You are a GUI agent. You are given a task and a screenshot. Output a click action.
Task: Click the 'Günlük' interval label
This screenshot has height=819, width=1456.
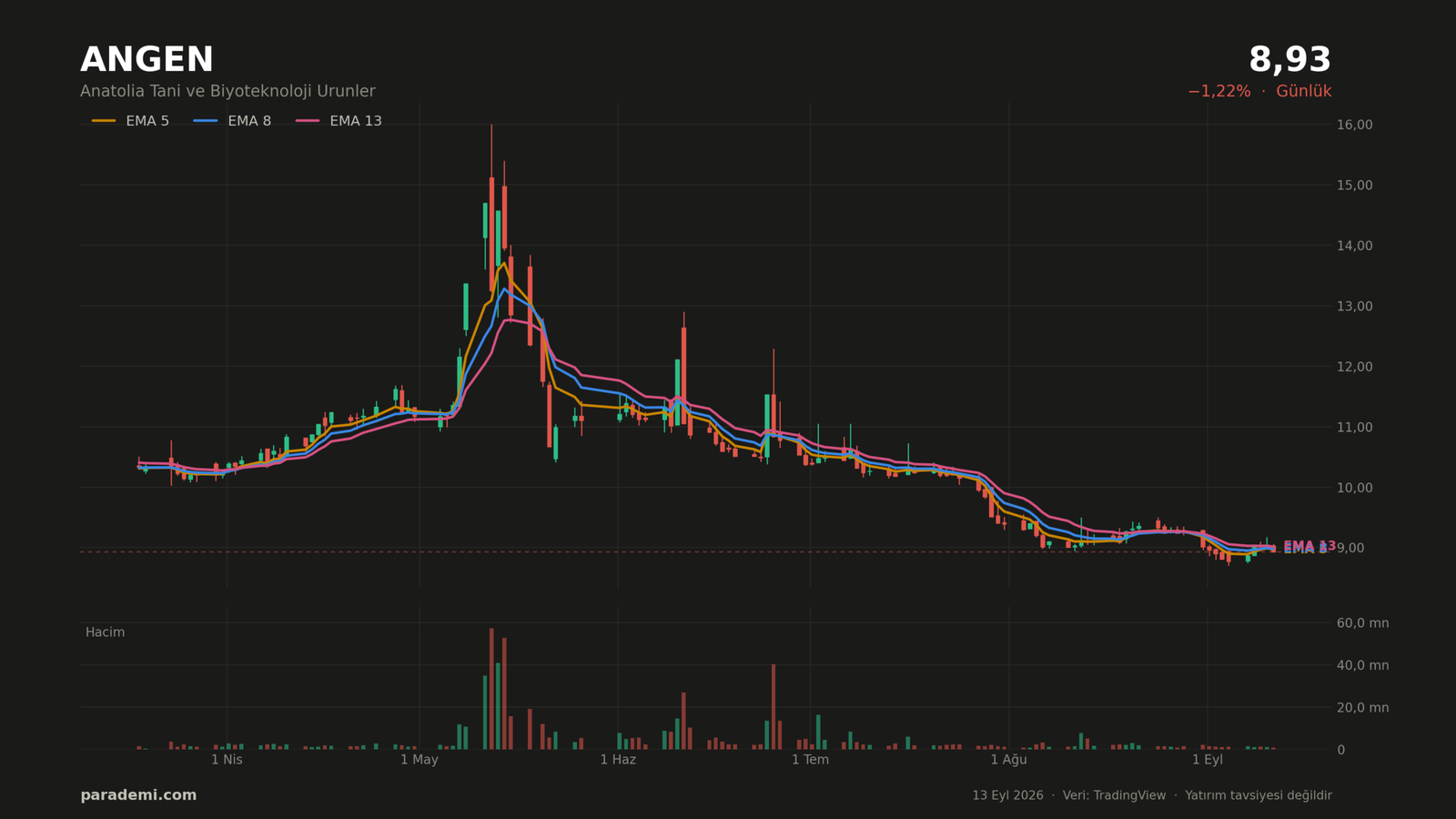[1303, 92]
